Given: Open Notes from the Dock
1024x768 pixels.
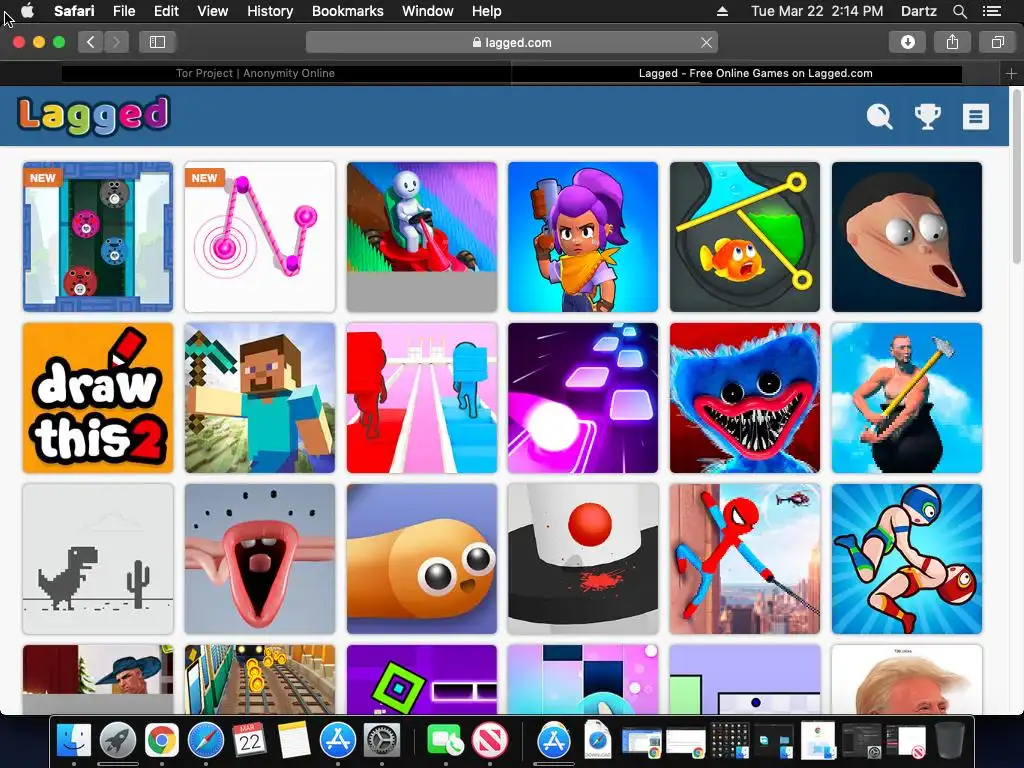Looking at the screenshot, I should pyautogui.click(x=294, y=741).
